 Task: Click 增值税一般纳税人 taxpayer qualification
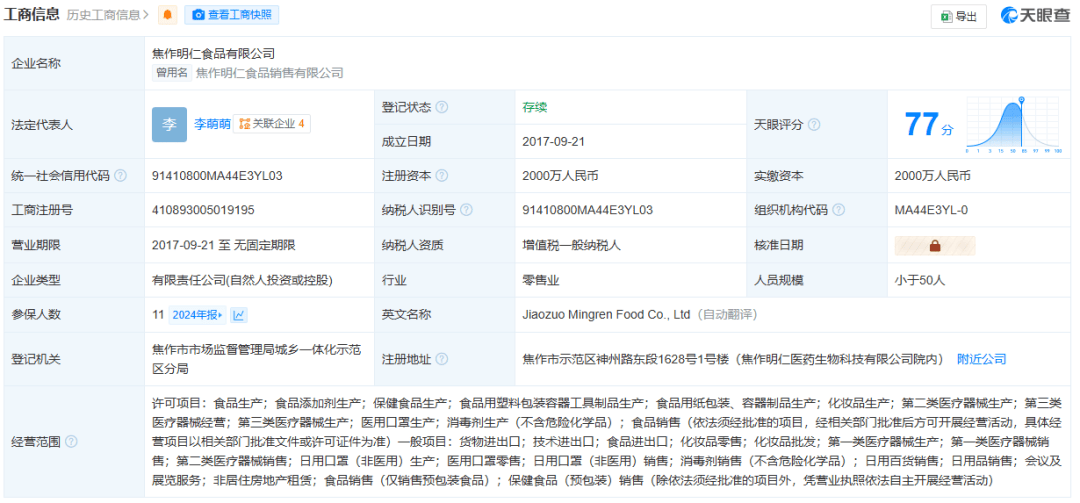[571, 245]
